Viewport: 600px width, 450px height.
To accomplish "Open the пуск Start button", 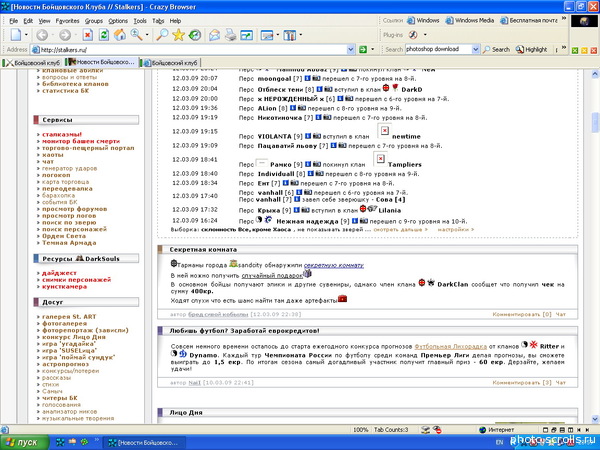I will point(25,442).
